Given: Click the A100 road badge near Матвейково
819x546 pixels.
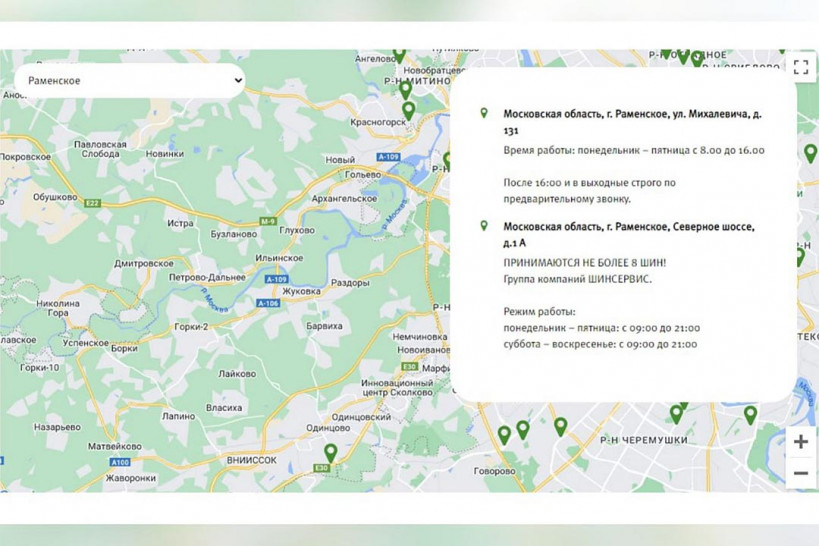Looking at the screenshot, I should point(120,462).
